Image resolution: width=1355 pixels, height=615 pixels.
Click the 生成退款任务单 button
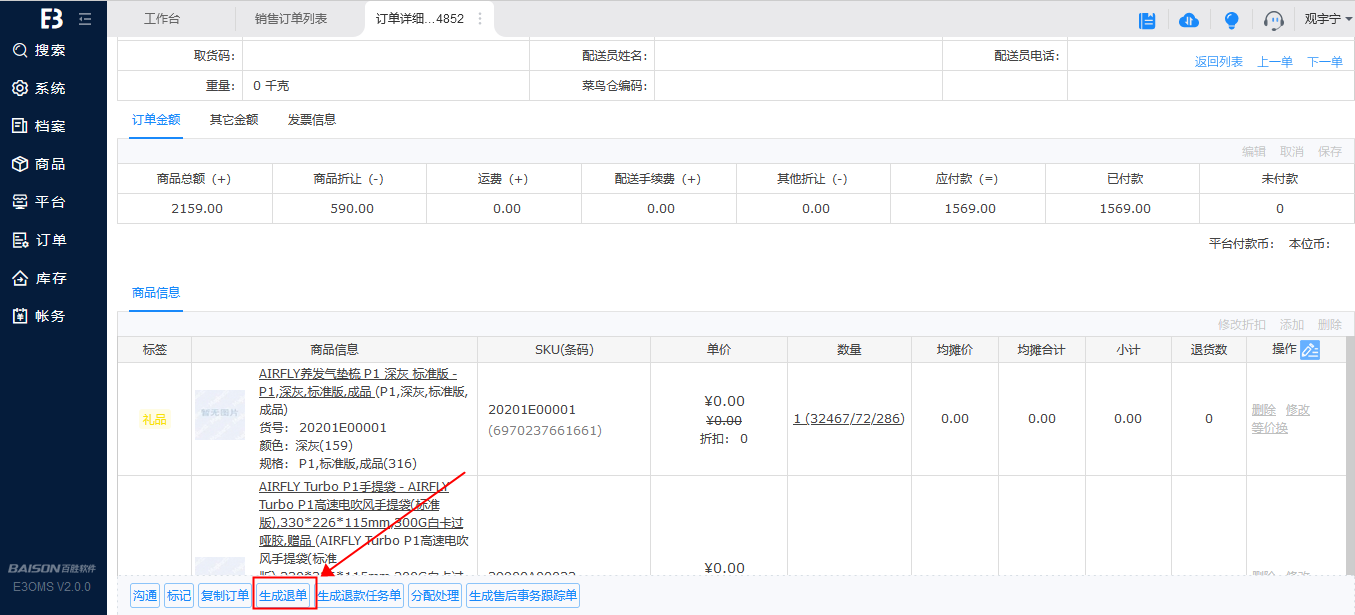coord(360,596)
